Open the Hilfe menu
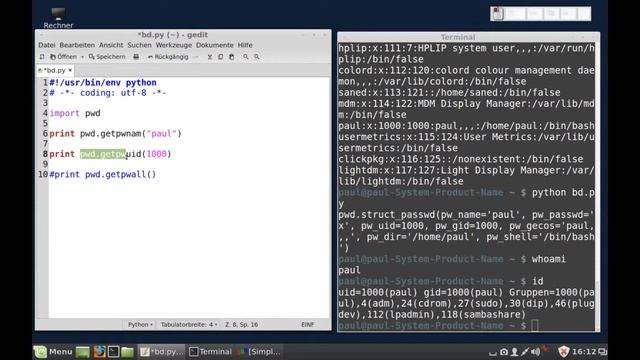Image resolution: width=640 pixels, height=360 pixels. coord(245,45)
